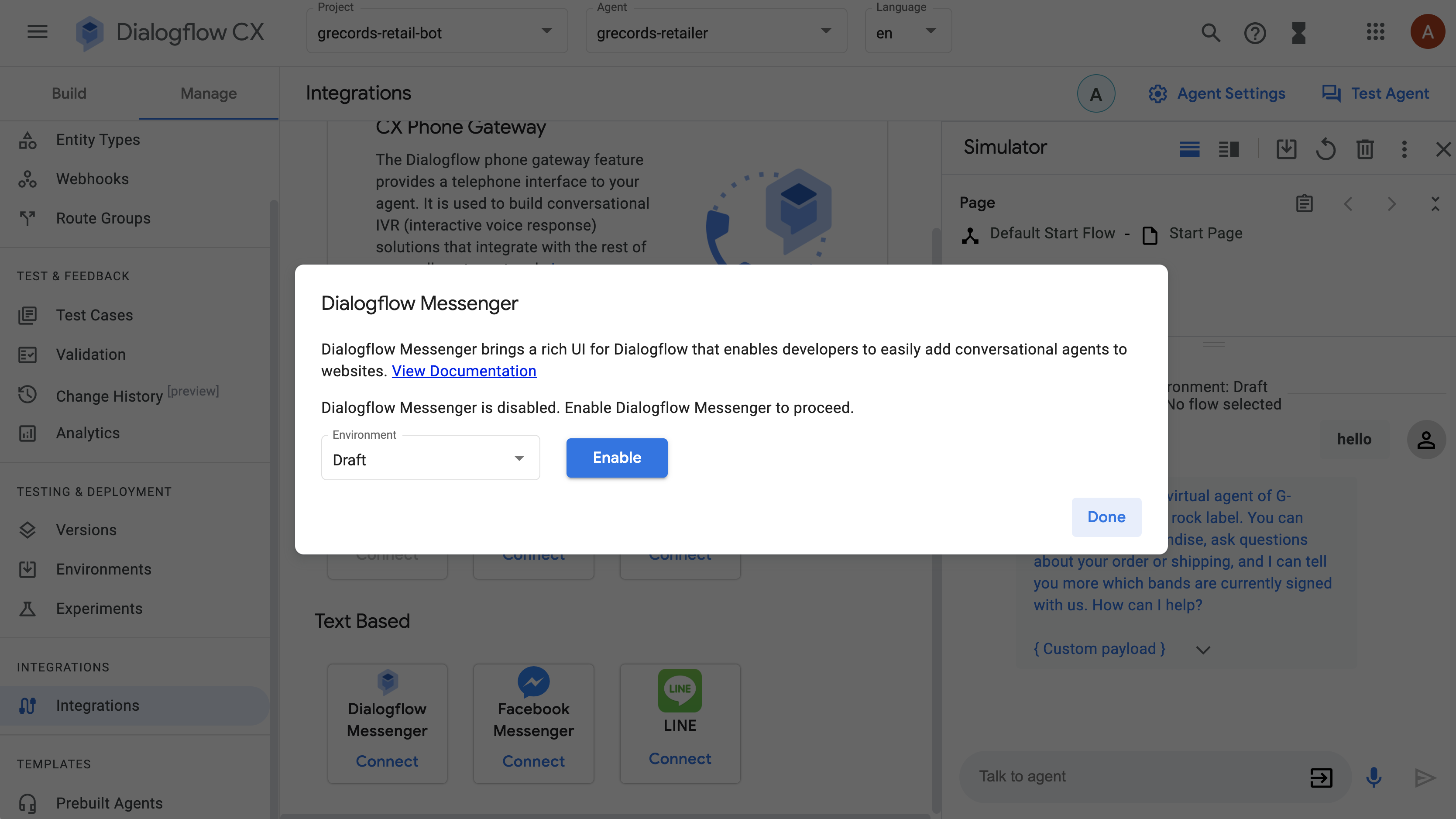The height and width of the screenshot is (819, 1456).
Task: Click the Done button in dialog
Action: coord(1106,516)
